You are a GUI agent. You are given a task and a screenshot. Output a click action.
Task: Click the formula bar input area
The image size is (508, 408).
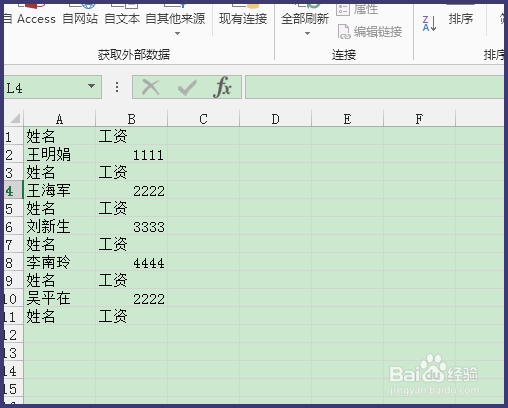click(375, 87)
